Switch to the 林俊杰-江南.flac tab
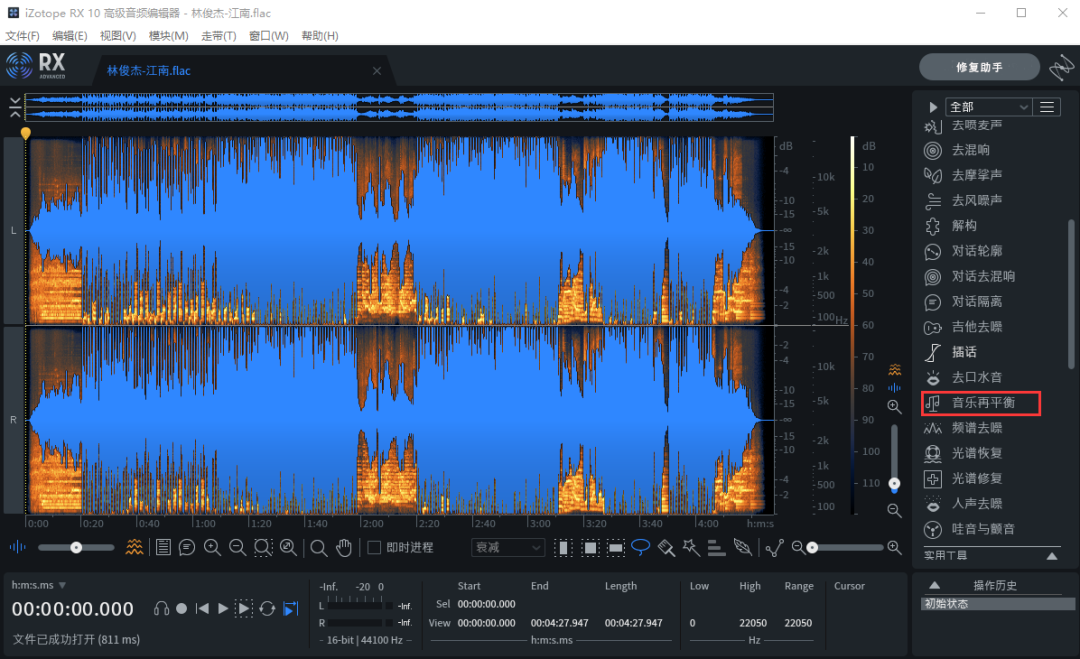 (147, 71)
